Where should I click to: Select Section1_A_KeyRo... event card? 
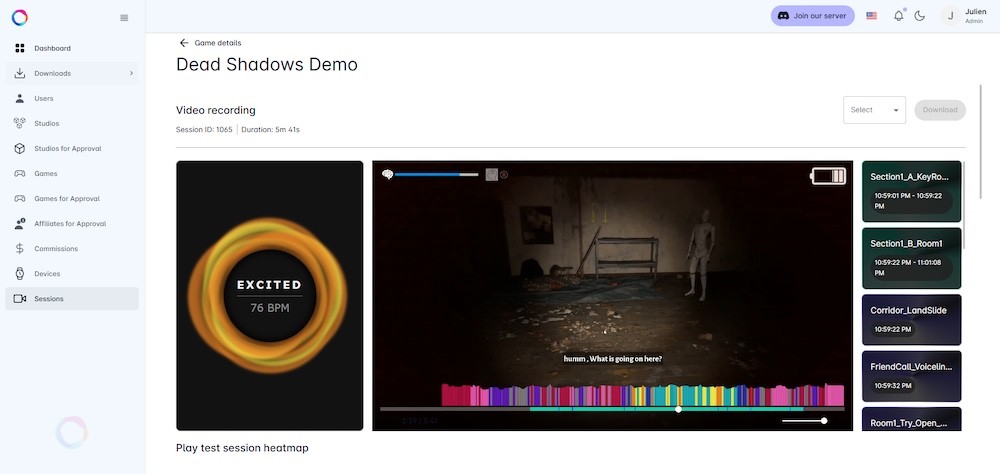tap(911, 191)
